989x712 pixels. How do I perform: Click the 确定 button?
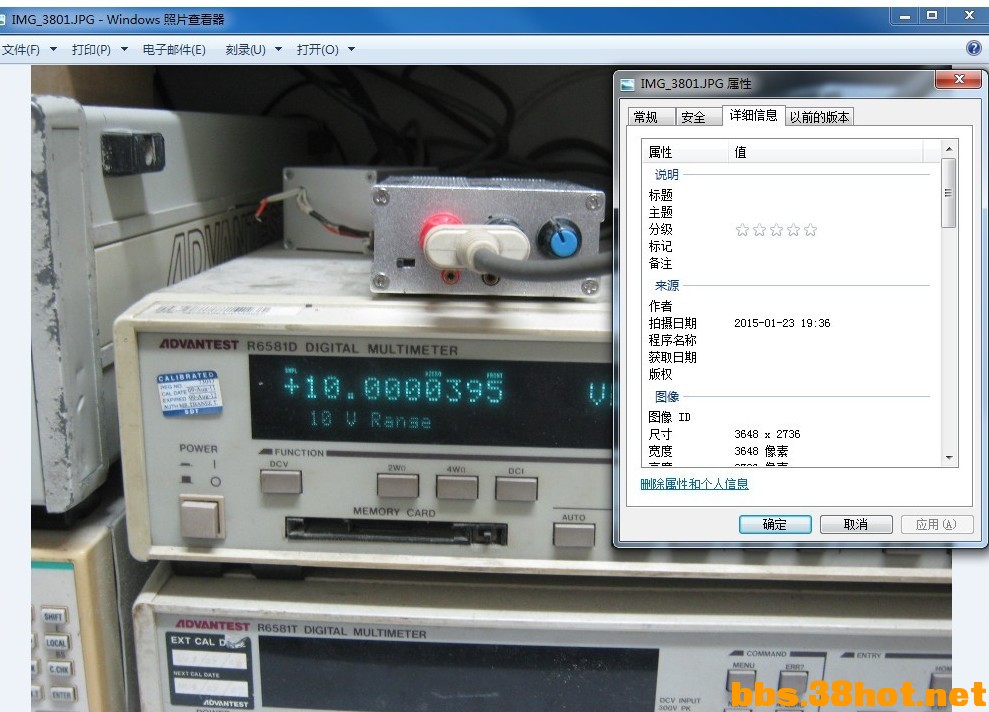(x=775, y=524)
